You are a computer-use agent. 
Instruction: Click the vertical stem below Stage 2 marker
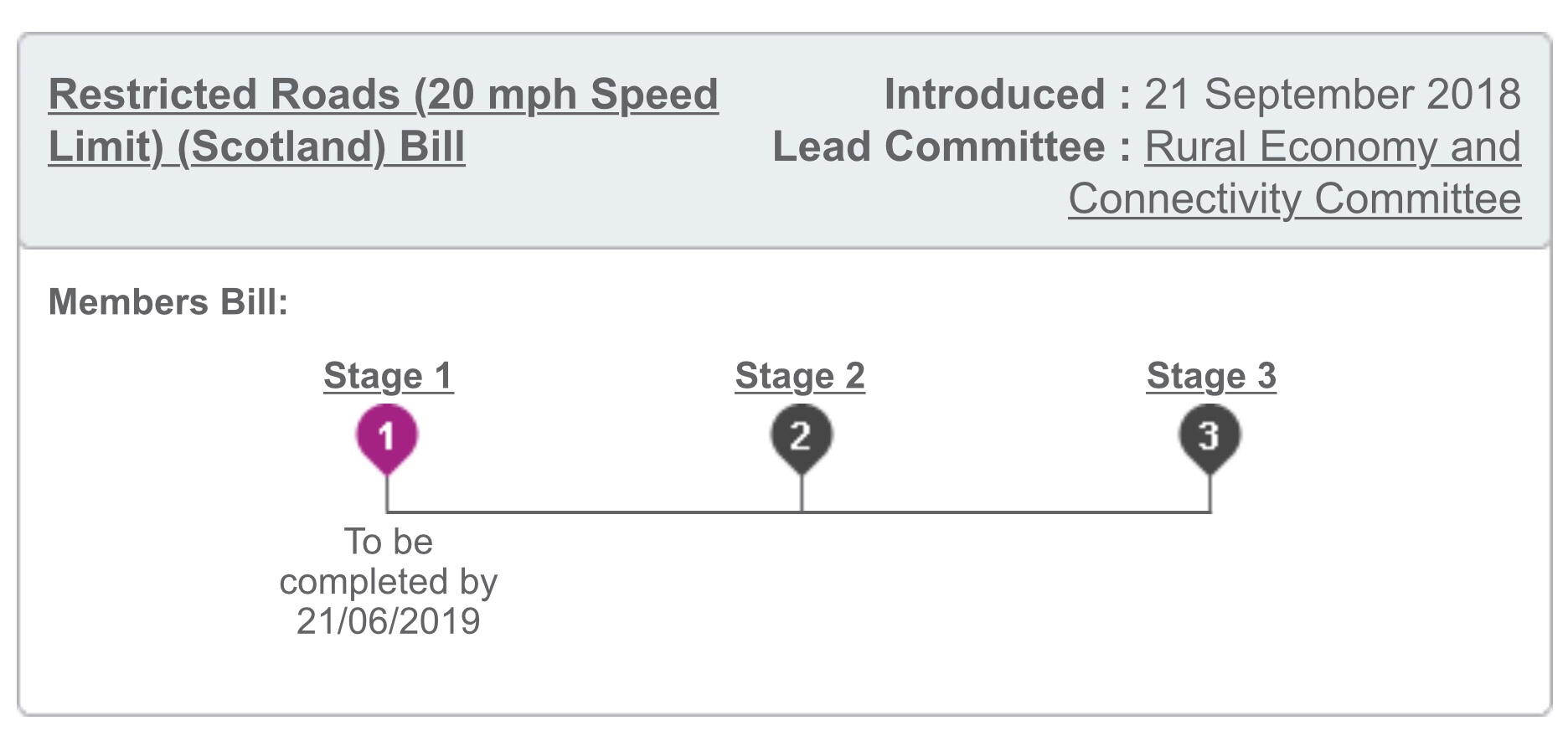pos(802,494)
